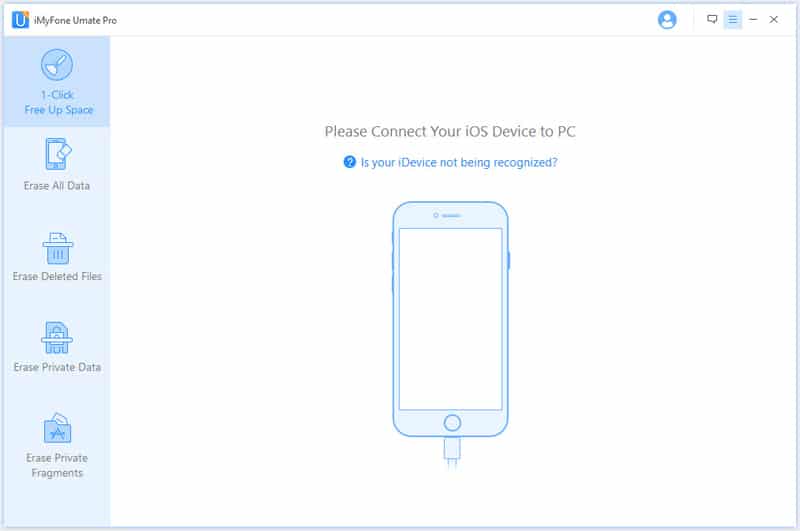Close the iMyFone Umate Pro window
Image resolution: width=800 pixels, height=531 pixels.
tap(773, 19)
